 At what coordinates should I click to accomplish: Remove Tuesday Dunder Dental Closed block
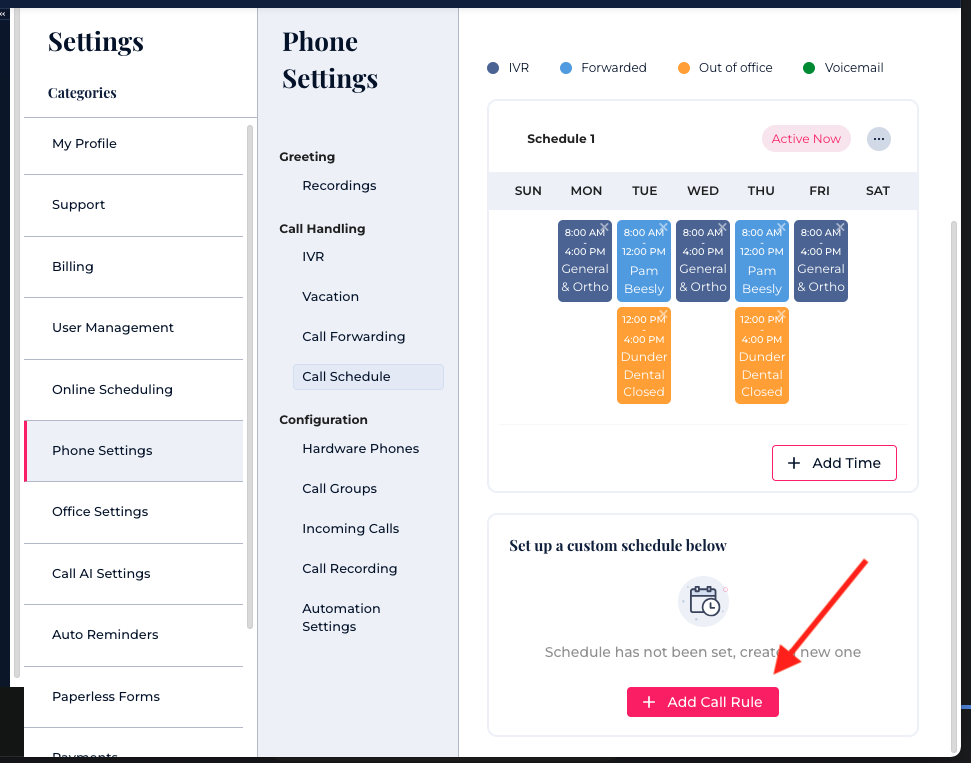click(663, 314)
